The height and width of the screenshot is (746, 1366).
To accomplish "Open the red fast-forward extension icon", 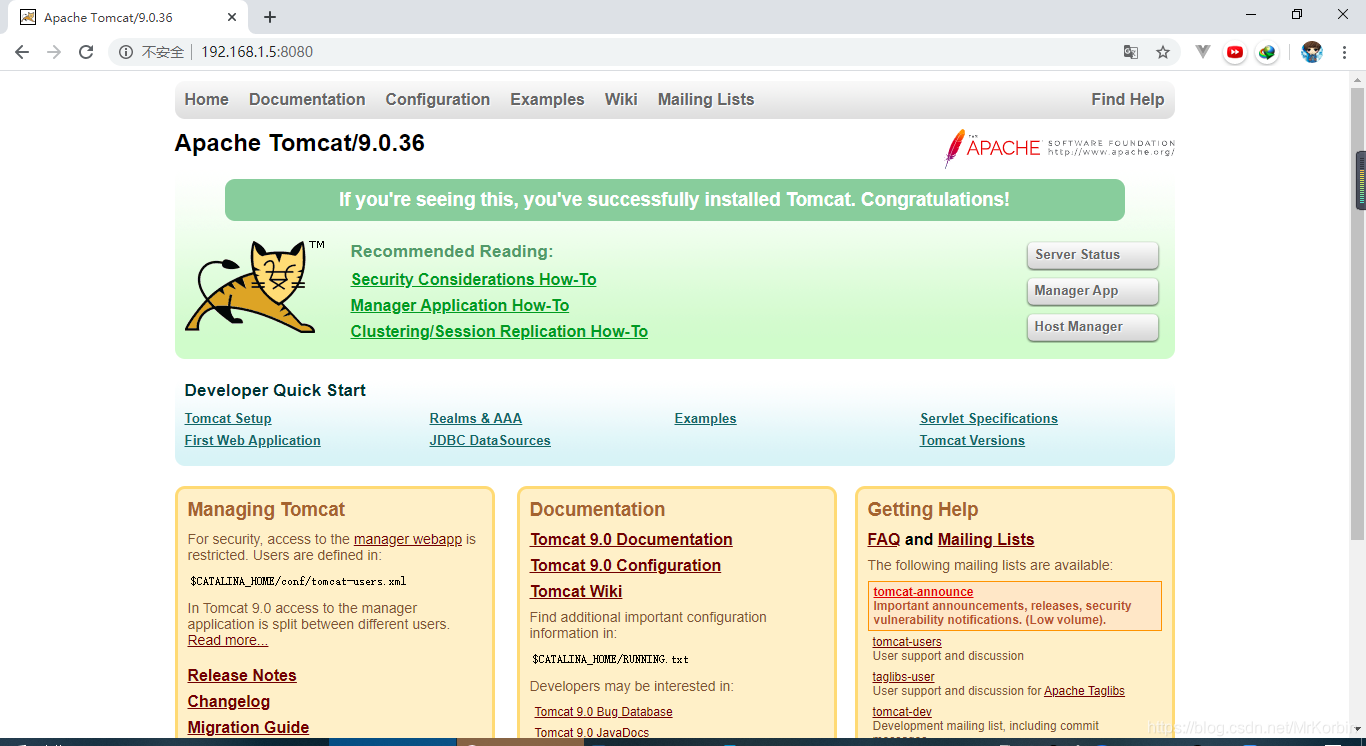I will point(1235,52).
